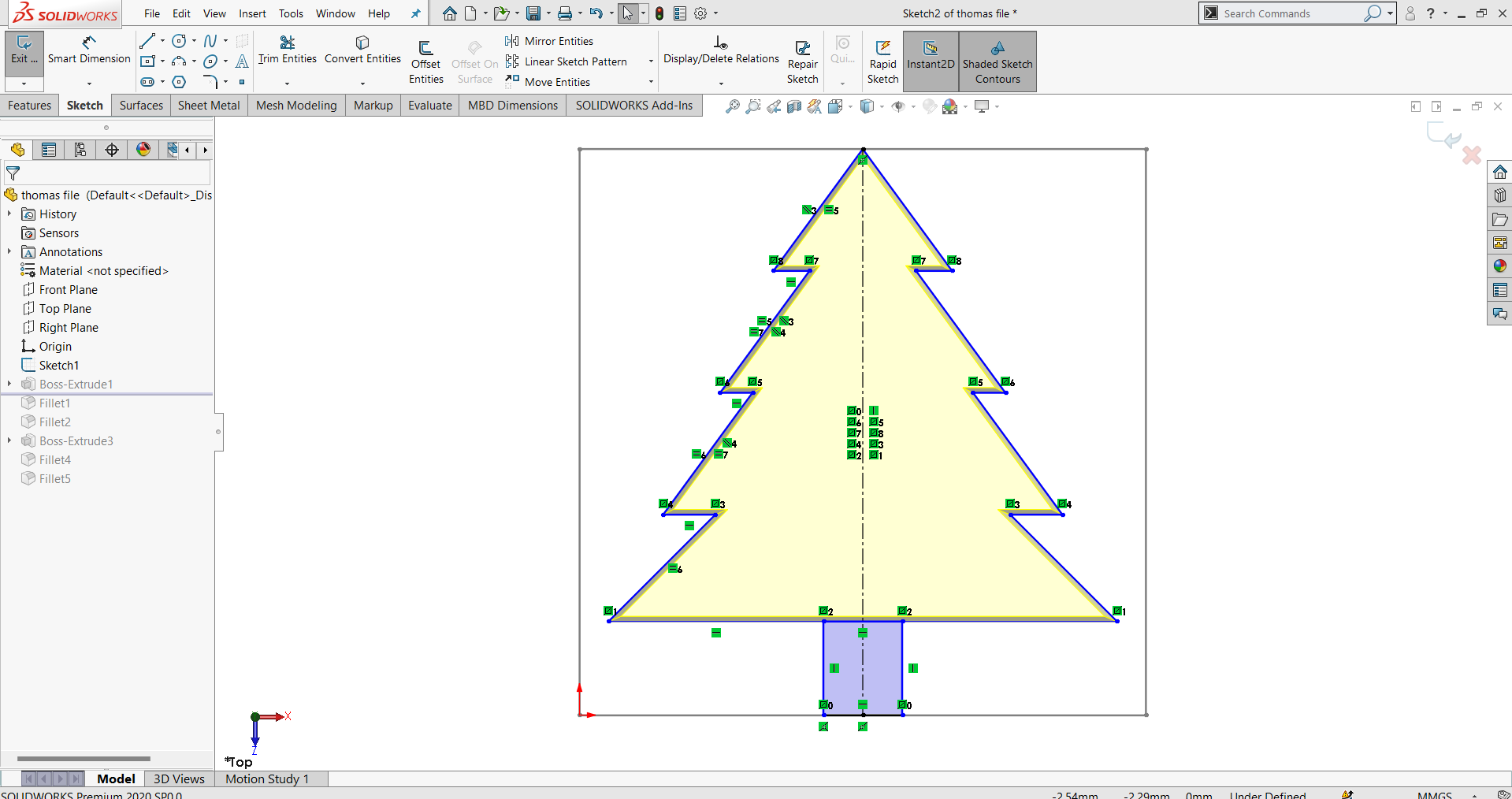Toggle the pin menu bar icon

pyautogui.click(x=415, y=13)
